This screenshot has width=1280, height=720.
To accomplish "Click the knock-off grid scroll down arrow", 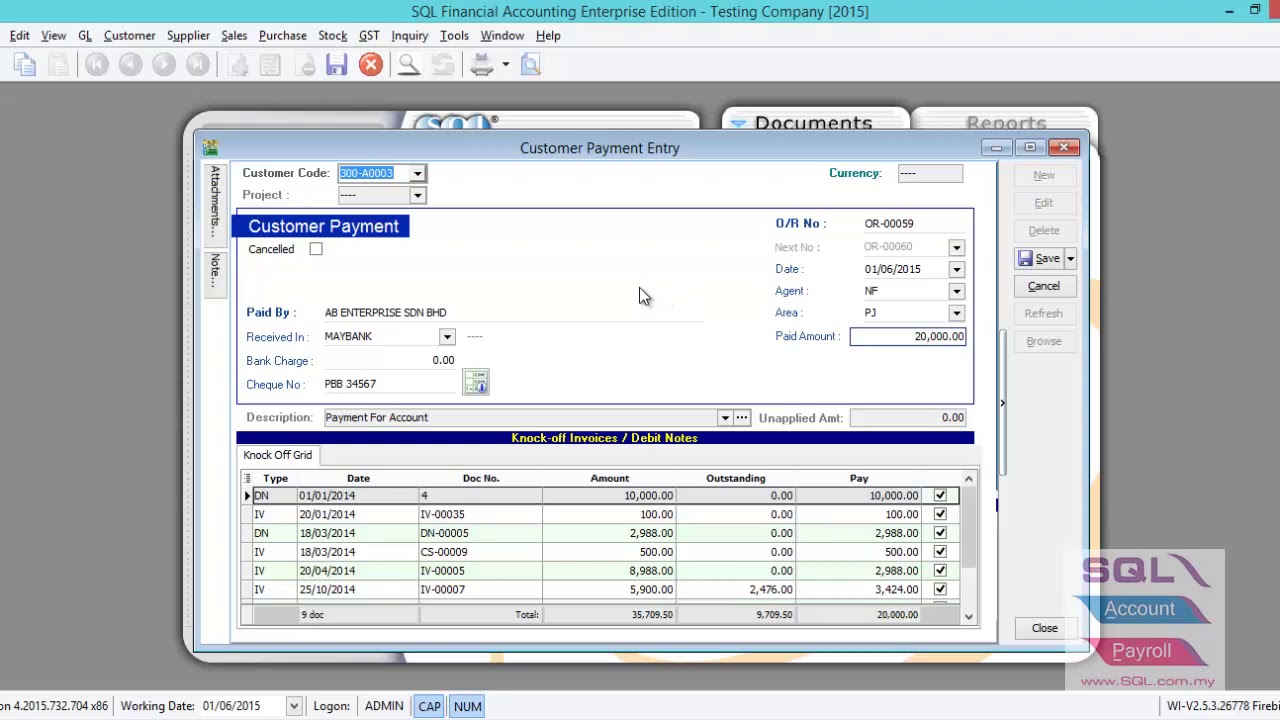I will pos(968,616).
